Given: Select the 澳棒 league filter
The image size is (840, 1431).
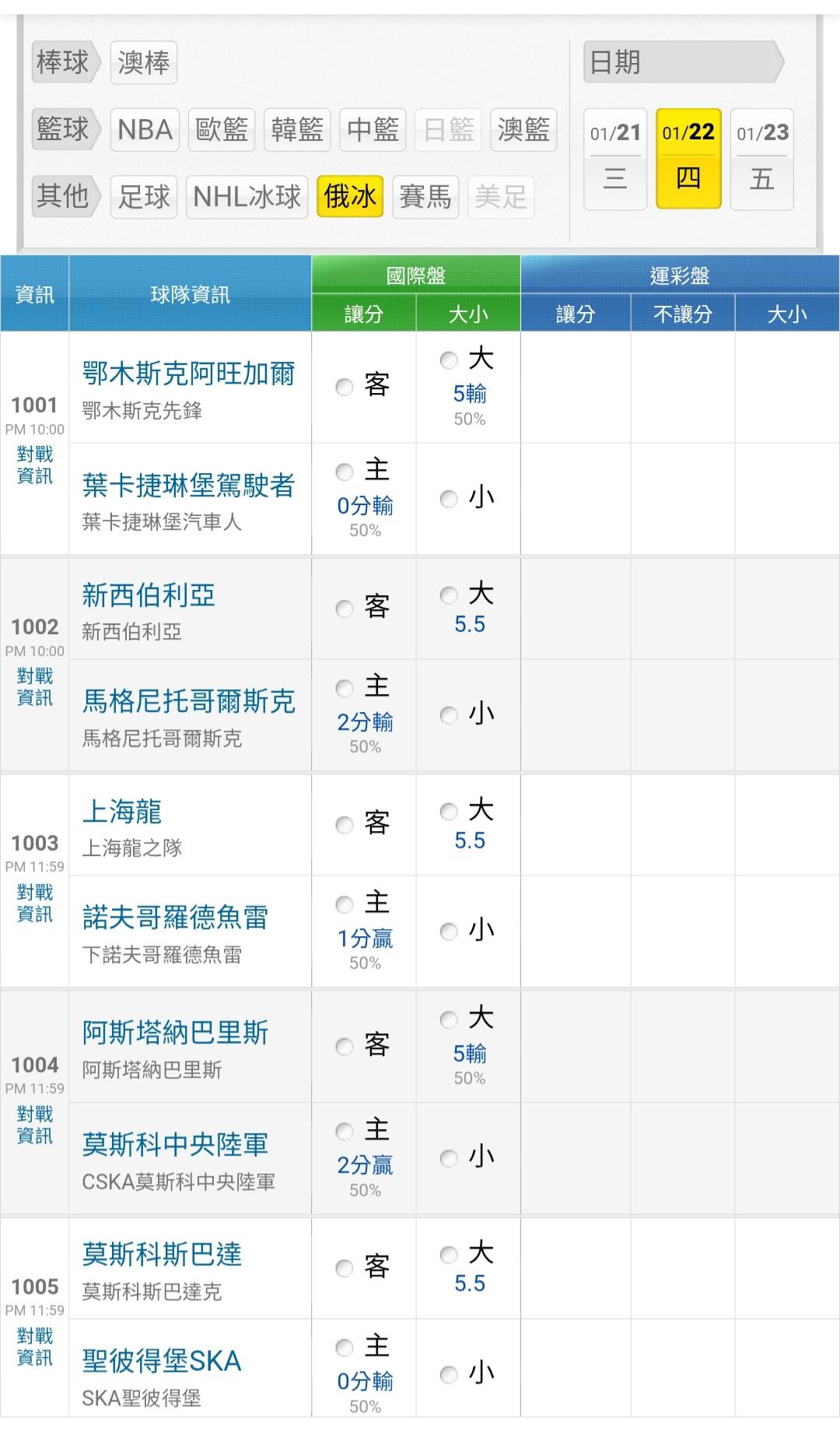Looking at the screenshot, I should click(144, 62).
